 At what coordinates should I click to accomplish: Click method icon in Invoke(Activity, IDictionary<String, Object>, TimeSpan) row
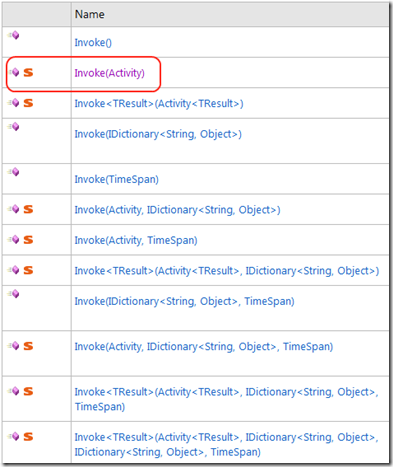(x=14, y=345)
